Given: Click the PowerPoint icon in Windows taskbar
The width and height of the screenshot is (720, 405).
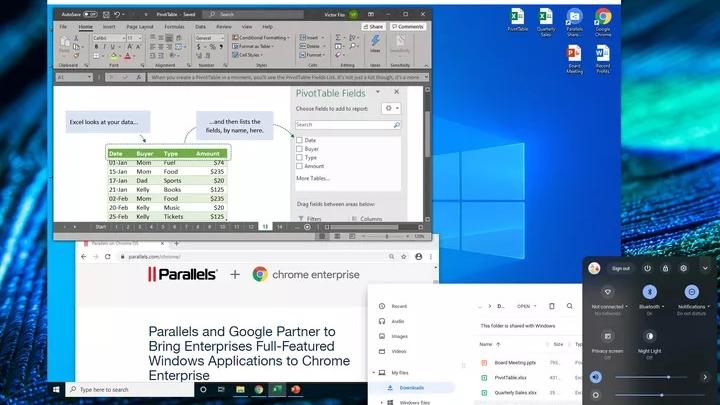Looking at the screenshot, I should 296,389.
